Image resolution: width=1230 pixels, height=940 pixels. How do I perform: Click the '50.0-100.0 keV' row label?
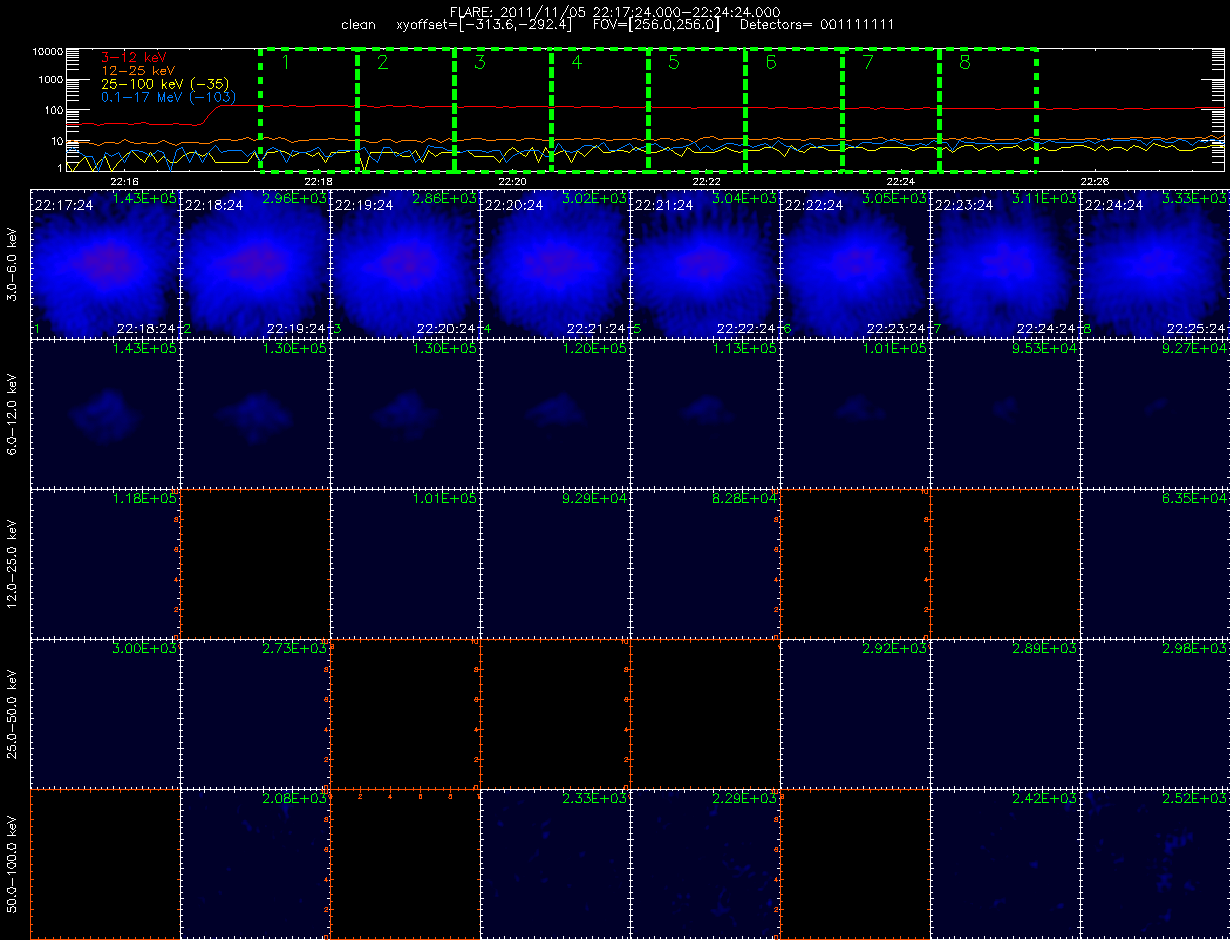(12, 863)
